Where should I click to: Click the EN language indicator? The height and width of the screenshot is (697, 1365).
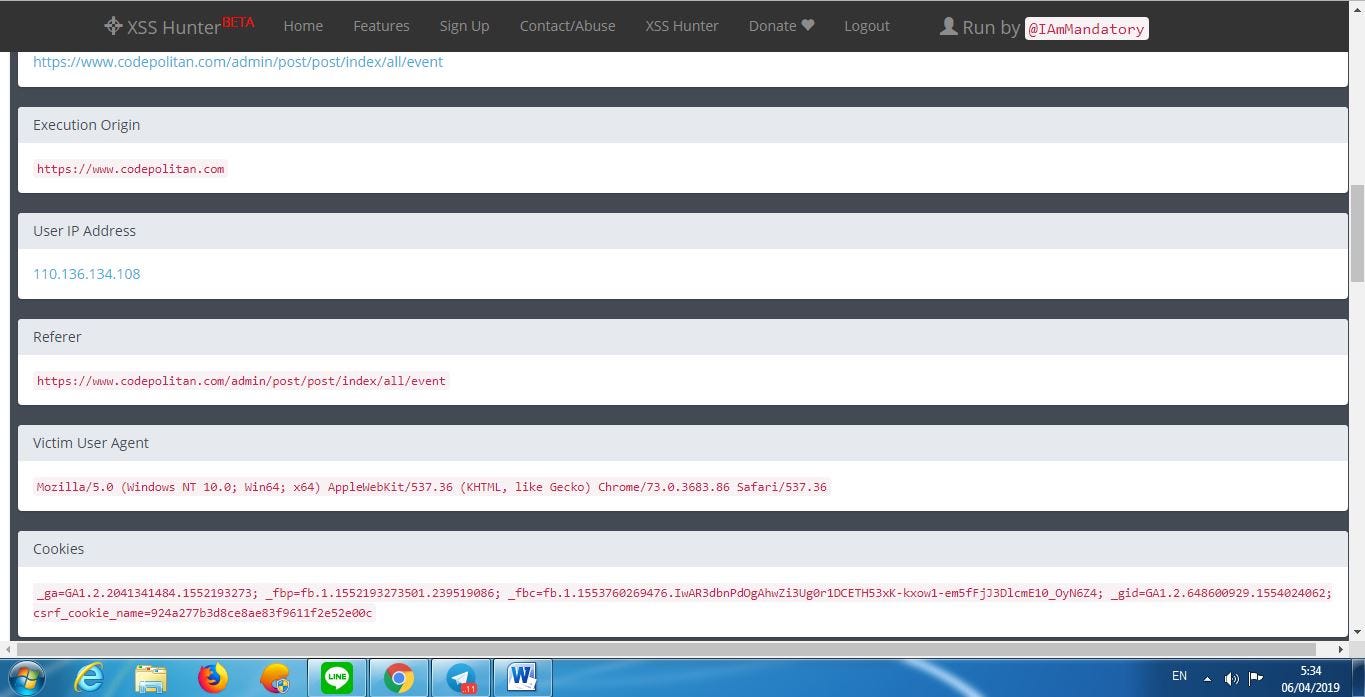pyautogui.click(x=1179, y=676)
